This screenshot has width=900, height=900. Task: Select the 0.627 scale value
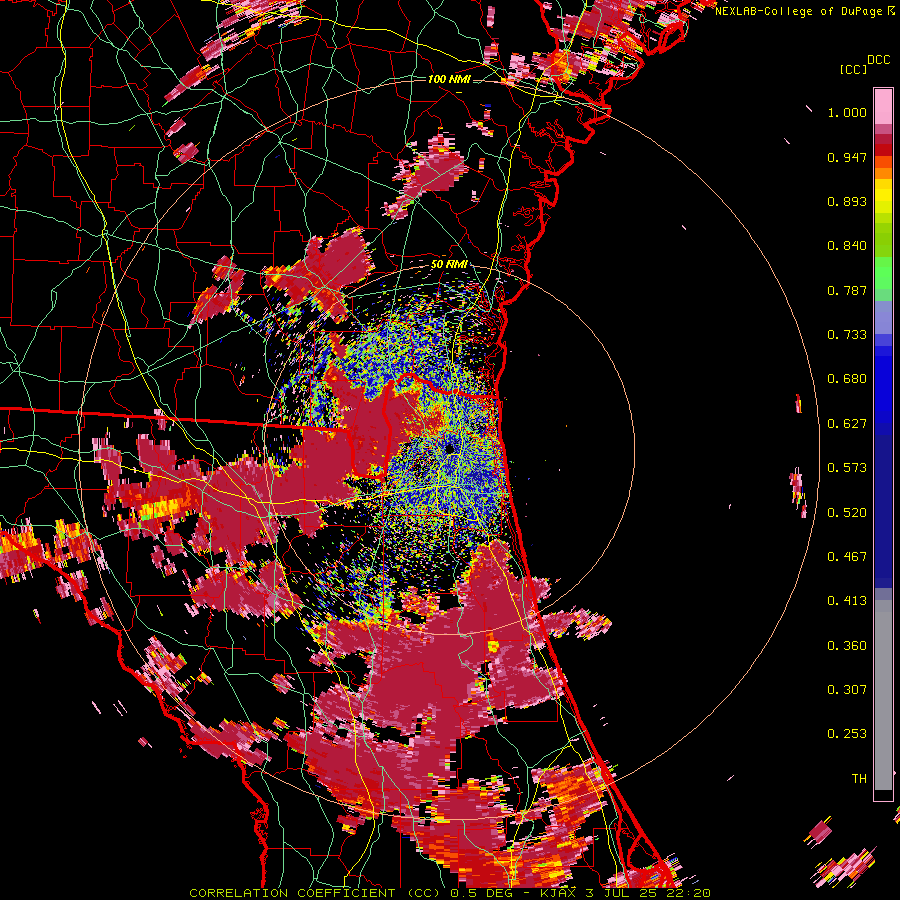[847, 424]
